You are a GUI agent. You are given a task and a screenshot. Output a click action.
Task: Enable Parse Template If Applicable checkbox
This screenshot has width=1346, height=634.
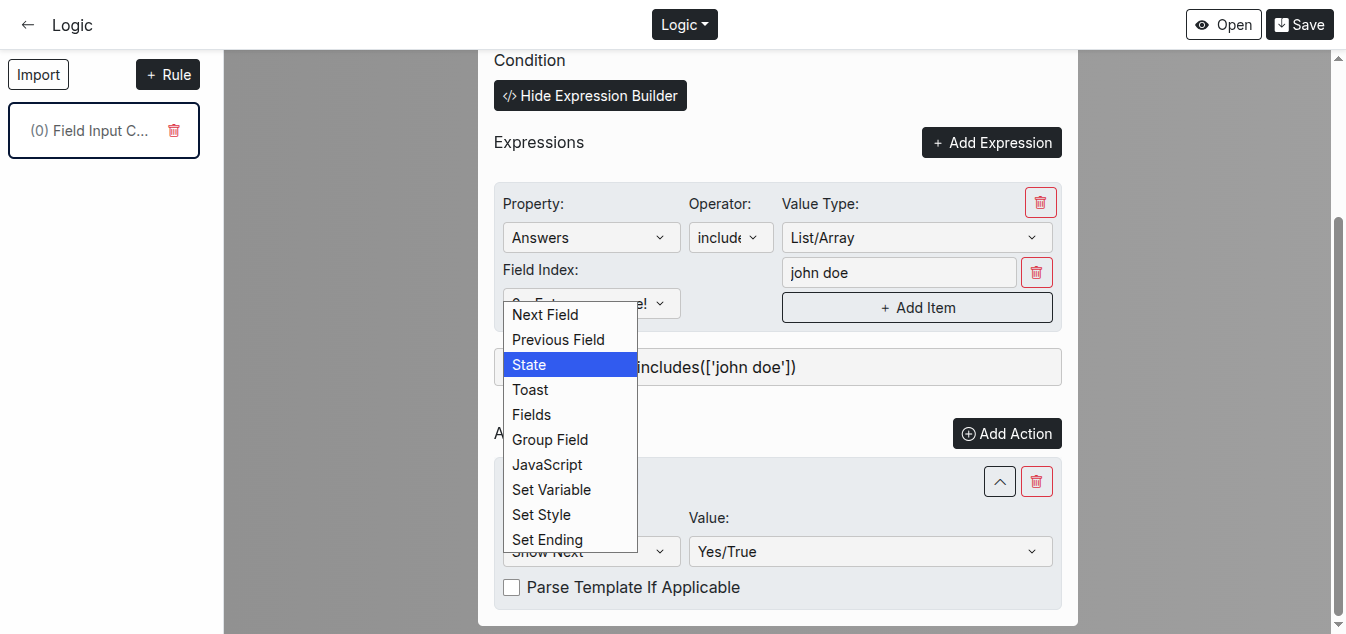(512, 588)
